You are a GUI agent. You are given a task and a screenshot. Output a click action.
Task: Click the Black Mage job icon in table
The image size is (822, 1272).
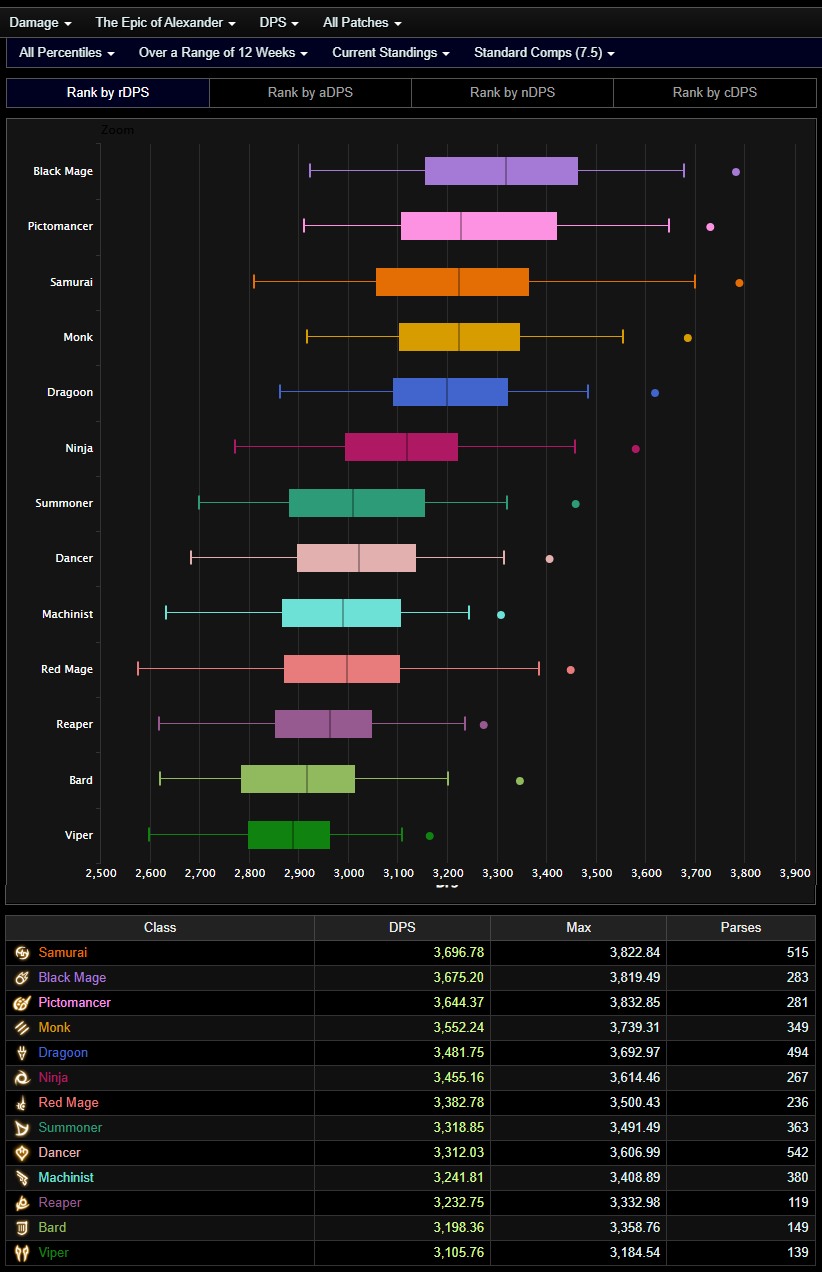pos(22,978)
